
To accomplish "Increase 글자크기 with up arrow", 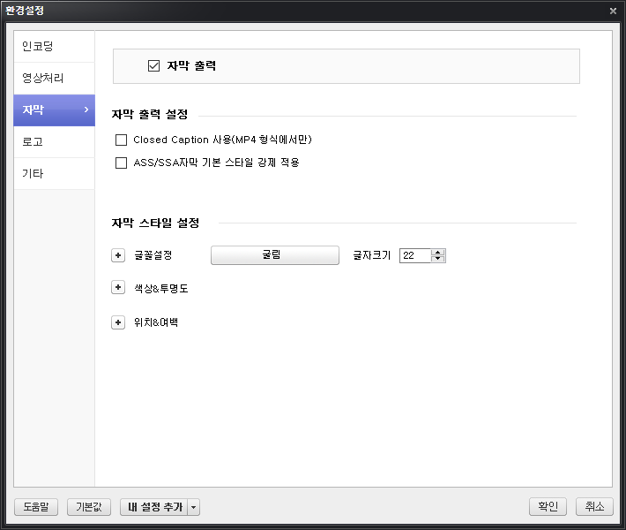I will pyautogui.click(x=438, y=252).
